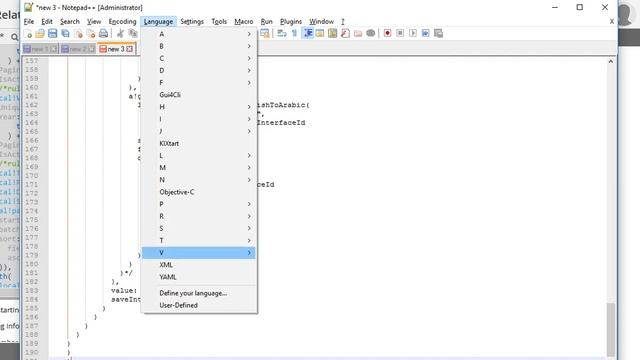Open the Window menu
Image resolution: width=640 pixels, height=360 pixels.
pos(322,22)
